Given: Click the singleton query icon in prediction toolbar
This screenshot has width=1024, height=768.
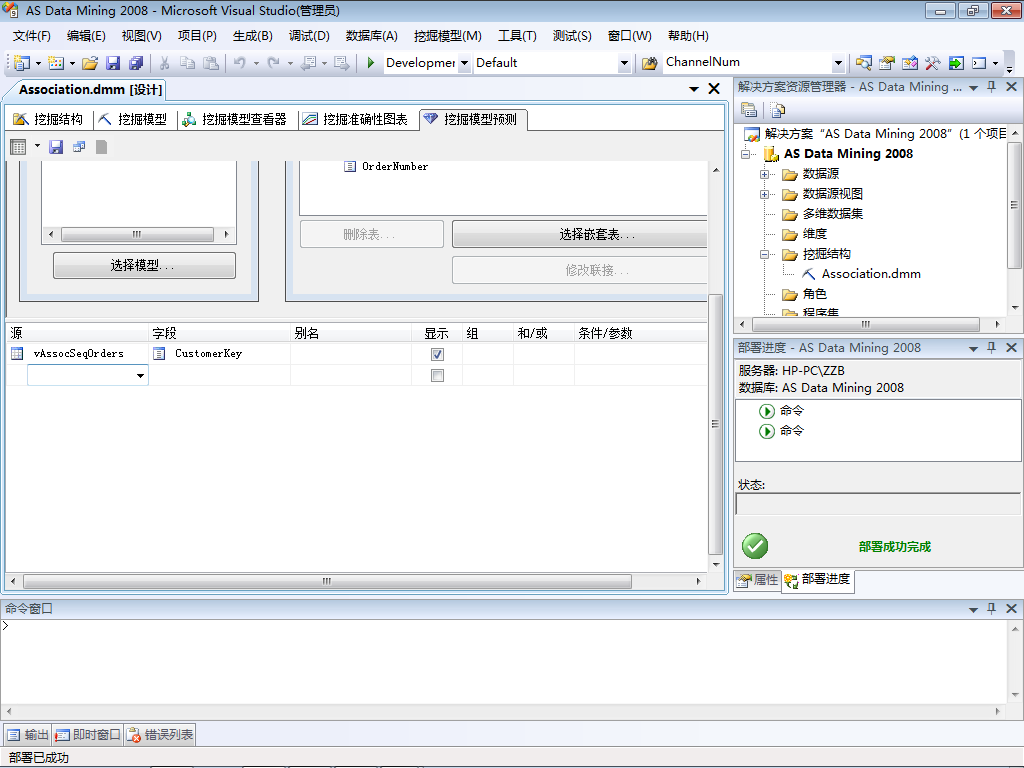Looking at the screenshot, I should [x=79, y=147].
